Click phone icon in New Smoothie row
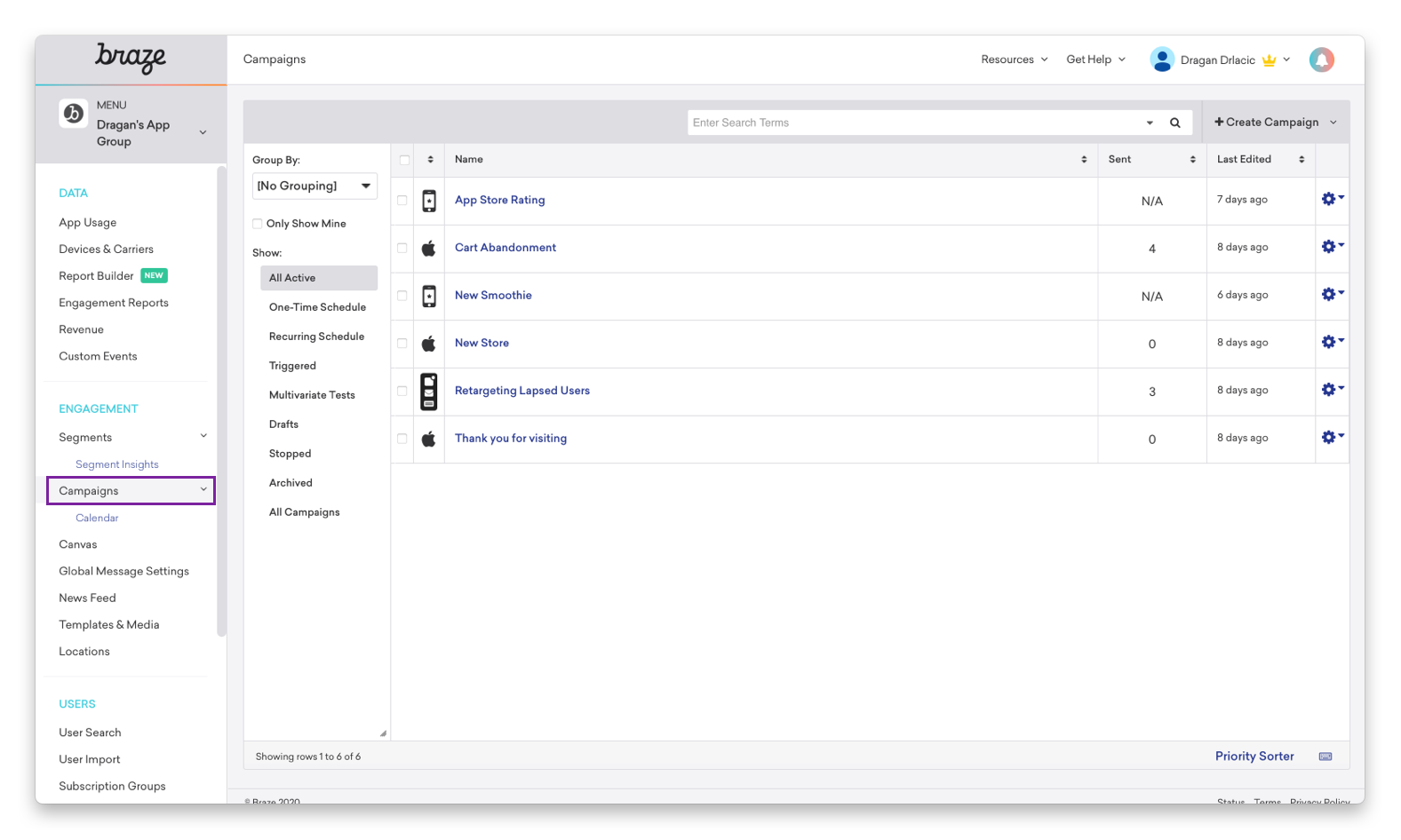Image resolution: width=1401 pixels, height=840 pixels. (429, 296)
